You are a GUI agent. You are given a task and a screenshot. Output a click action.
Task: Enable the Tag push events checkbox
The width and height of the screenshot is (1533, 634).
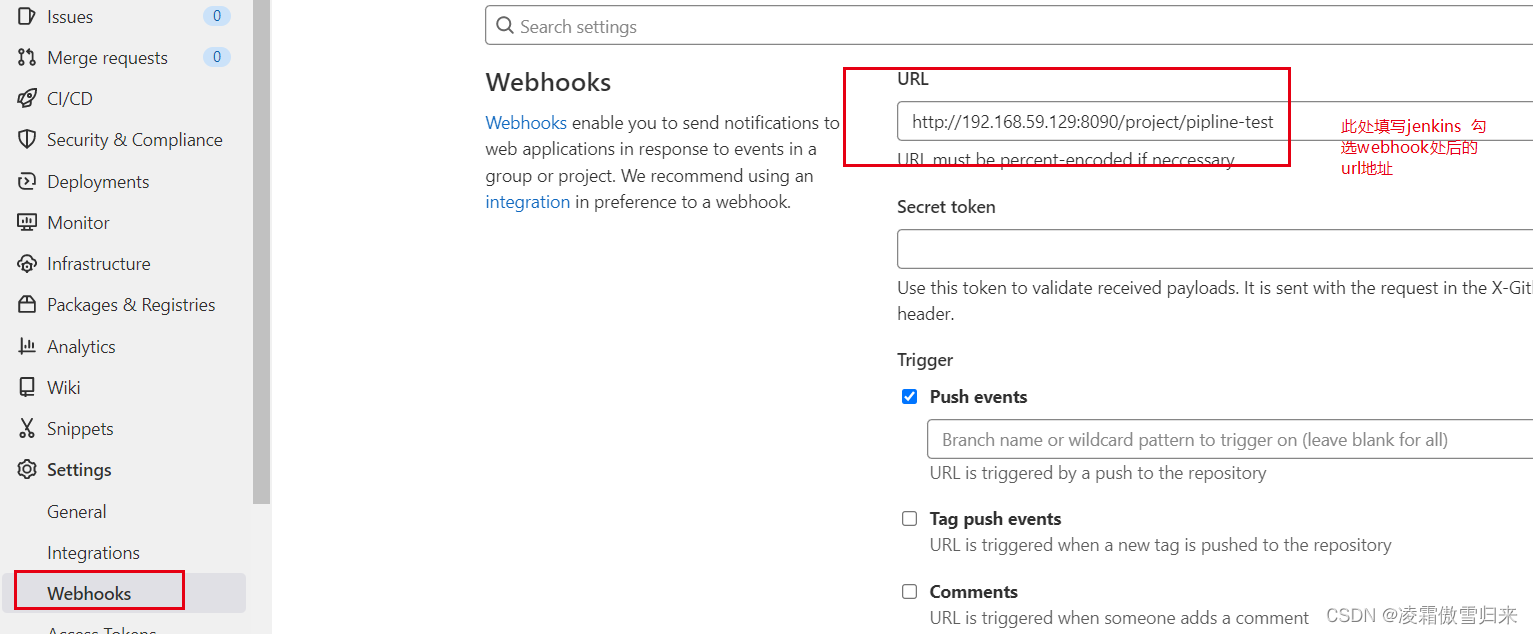pos(909,519)
